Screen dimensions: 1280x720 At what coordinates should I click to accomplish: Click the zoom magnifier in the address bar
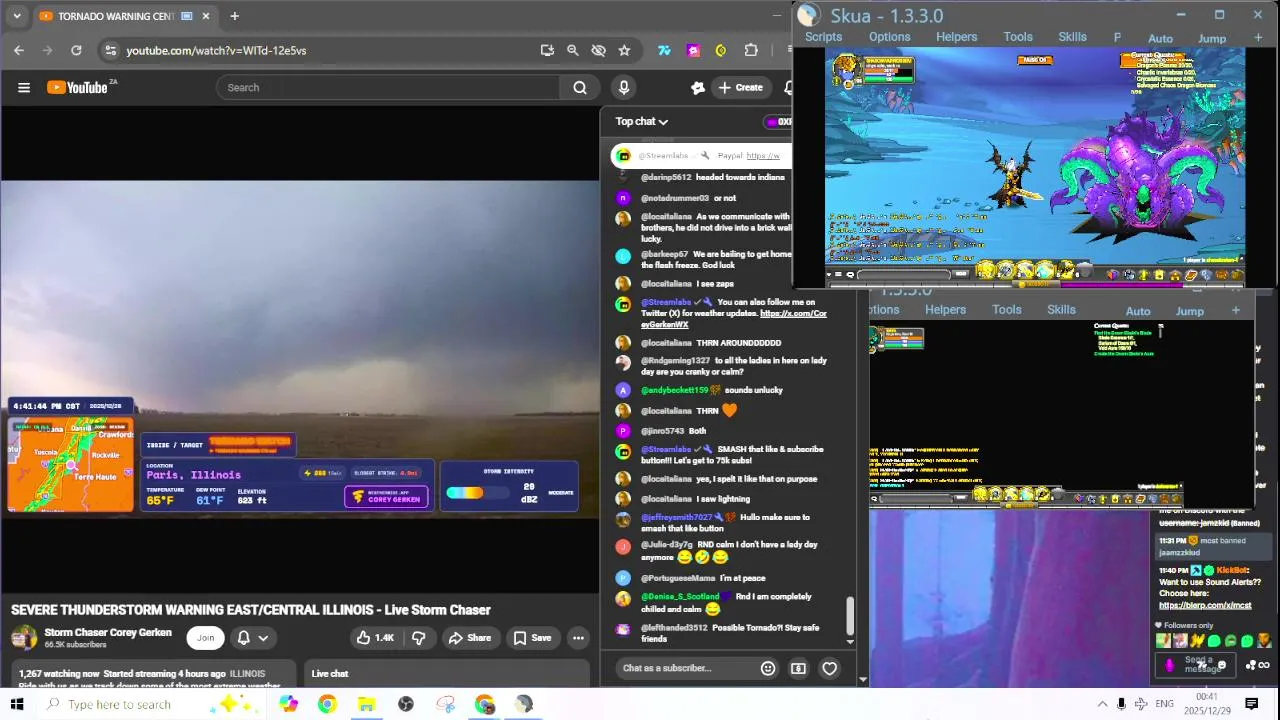click(573, 50)
